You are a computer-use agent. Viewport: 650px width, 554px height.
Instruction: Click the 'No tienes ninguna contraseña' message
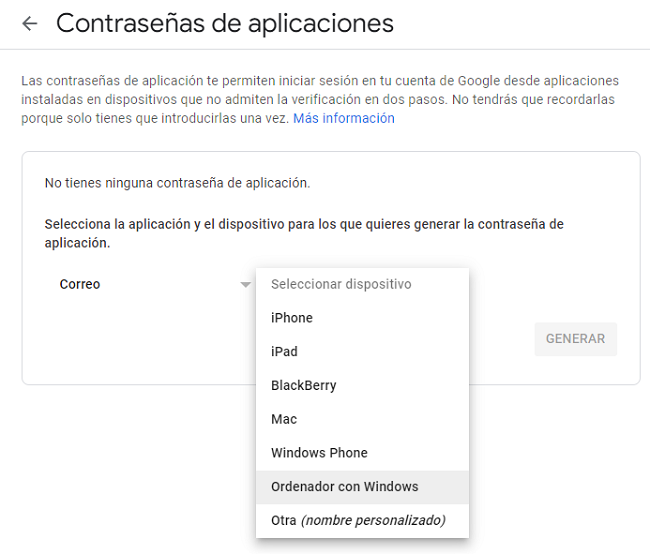tap(177, 183)
